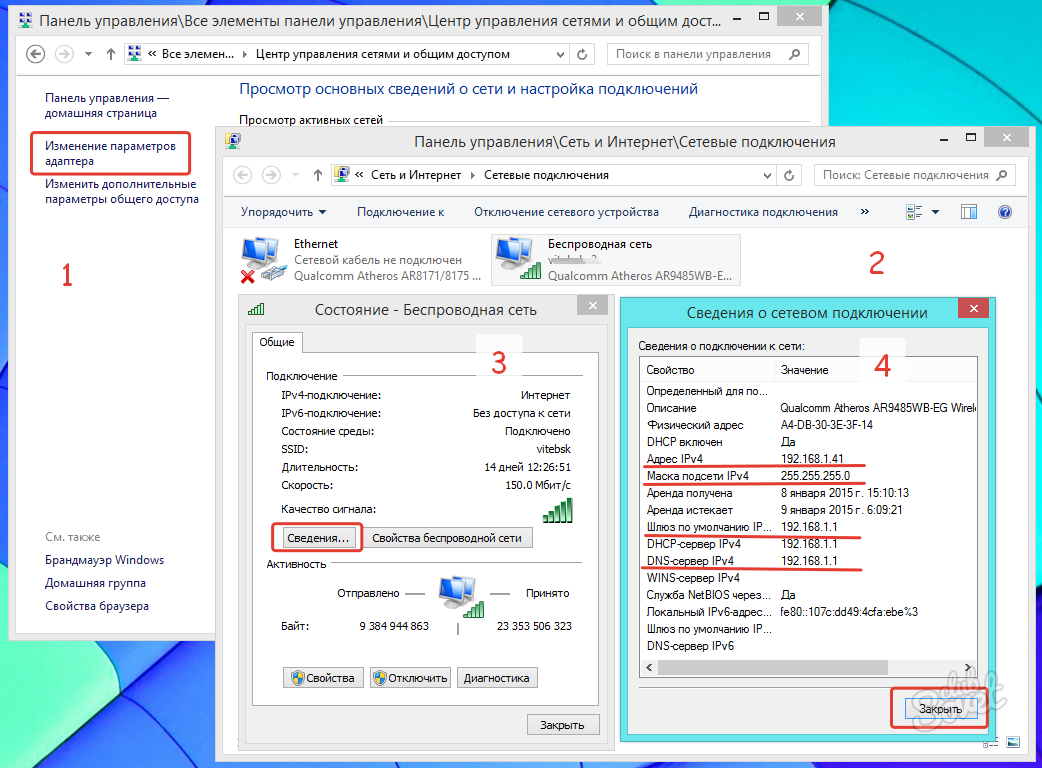Open Help icon in Network Connections
Viewport: 1042px width, 768px height.
pos(1005,212)
